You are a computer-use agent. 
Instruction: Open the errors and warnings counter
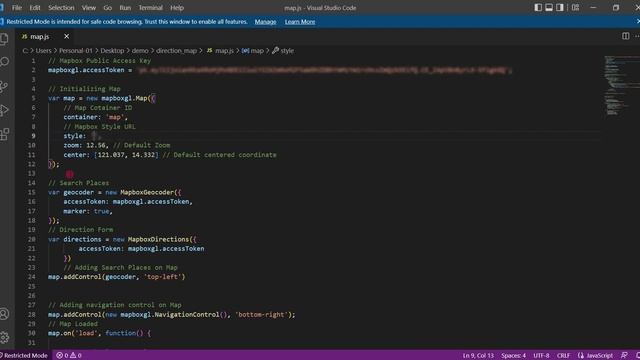(69, 356)
